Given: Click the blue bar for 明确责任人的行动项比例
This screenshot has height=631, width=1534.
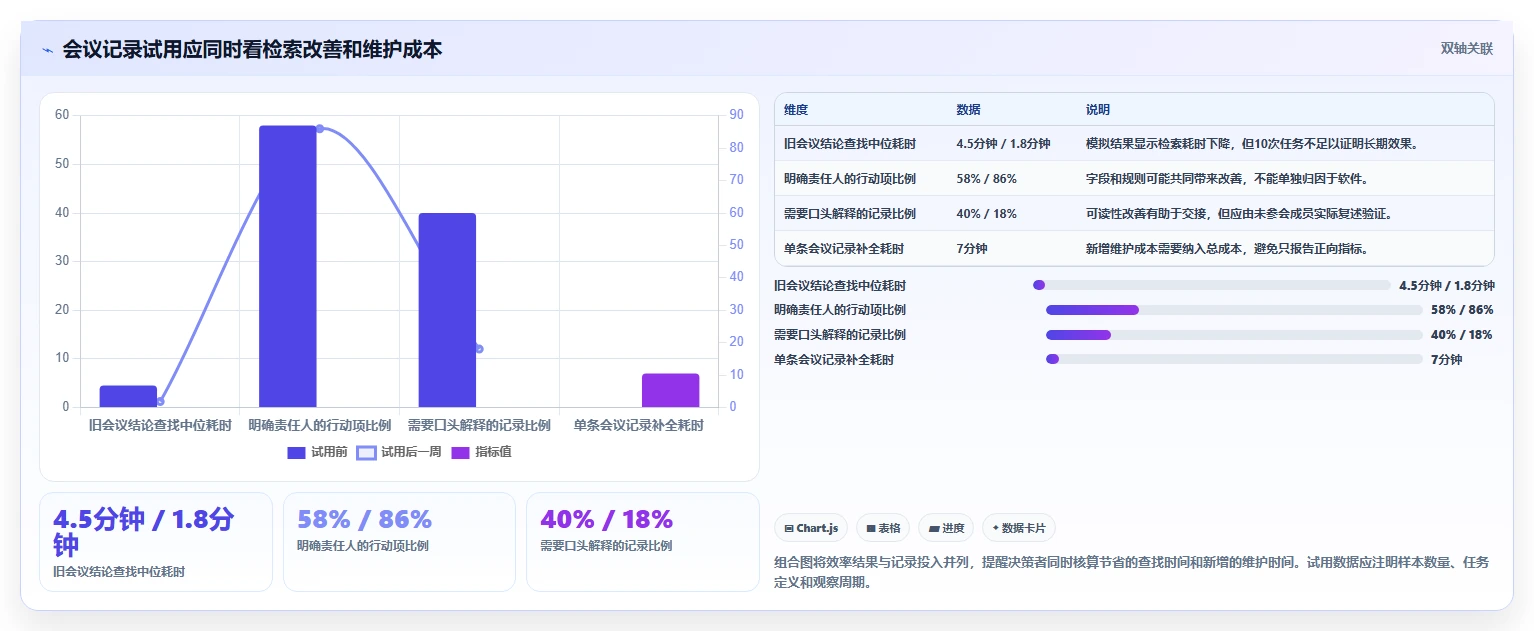Looking at the screenshot, I should (288, 266).
